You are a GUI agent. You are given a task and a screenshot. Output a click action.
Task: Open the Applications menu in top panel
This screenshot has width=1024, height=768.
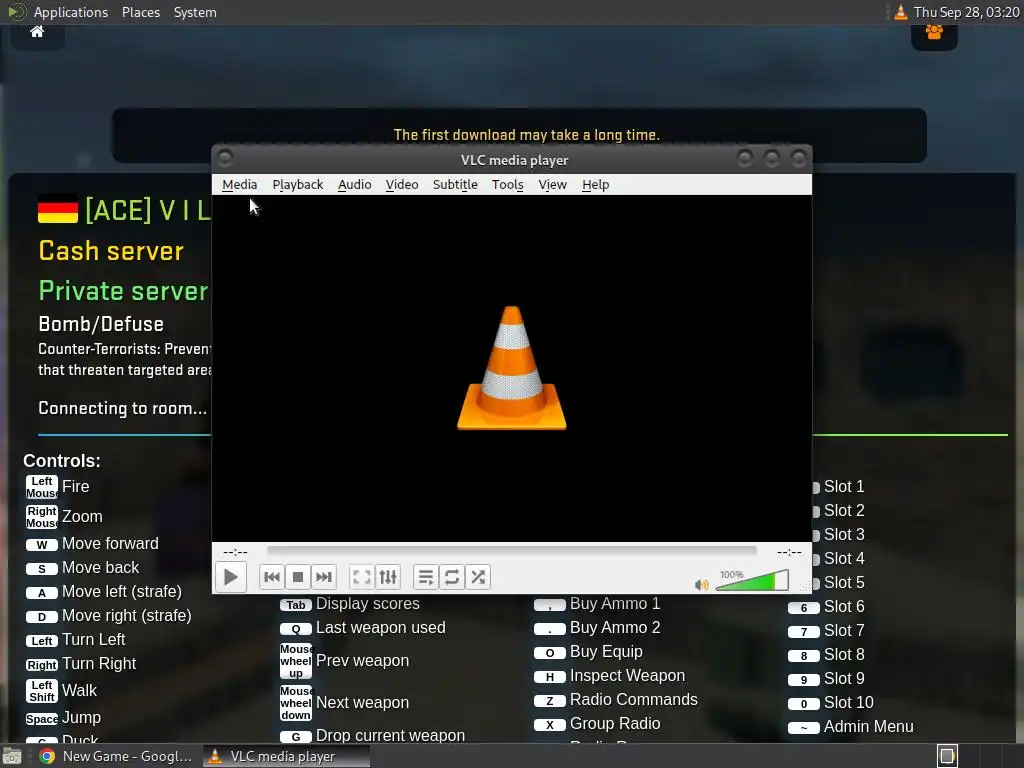click(x=71, y=12)
